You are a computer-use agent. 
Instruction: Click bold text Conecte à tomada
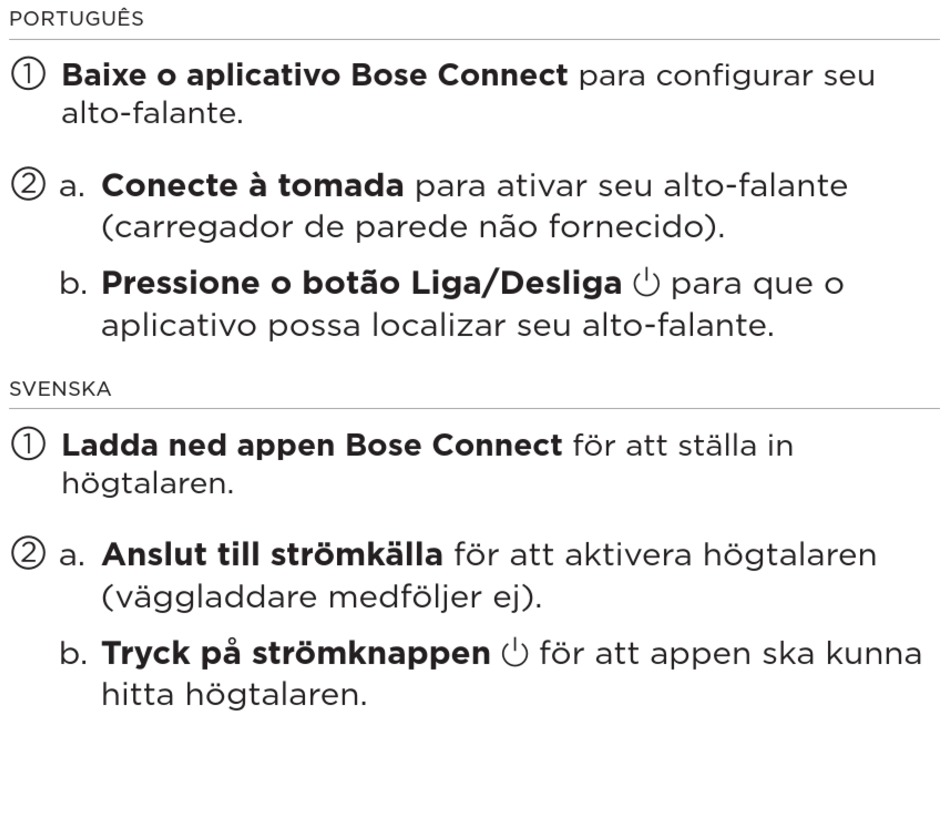[253, 185]
